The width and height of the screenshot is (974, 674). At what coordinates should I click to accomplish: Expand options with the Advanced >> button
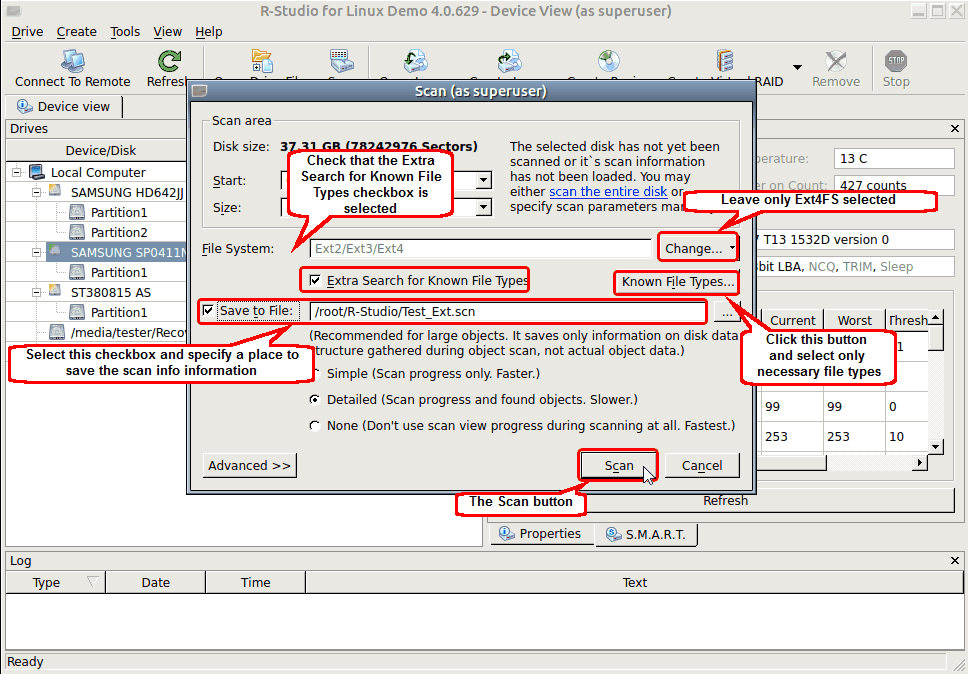(x=250, y=465)
